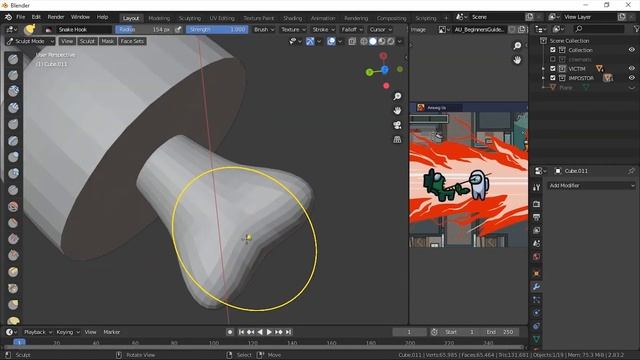Open the Modifier wrench properties tab

point(537,287)
